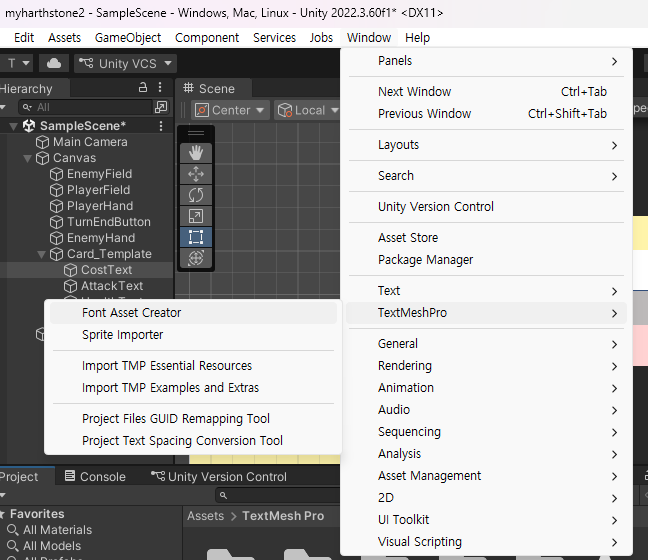This screenshot has height=560, width=648.
Task: Choose Project Files GUID Remapping Tool
Action: click(x=193, y=419)
